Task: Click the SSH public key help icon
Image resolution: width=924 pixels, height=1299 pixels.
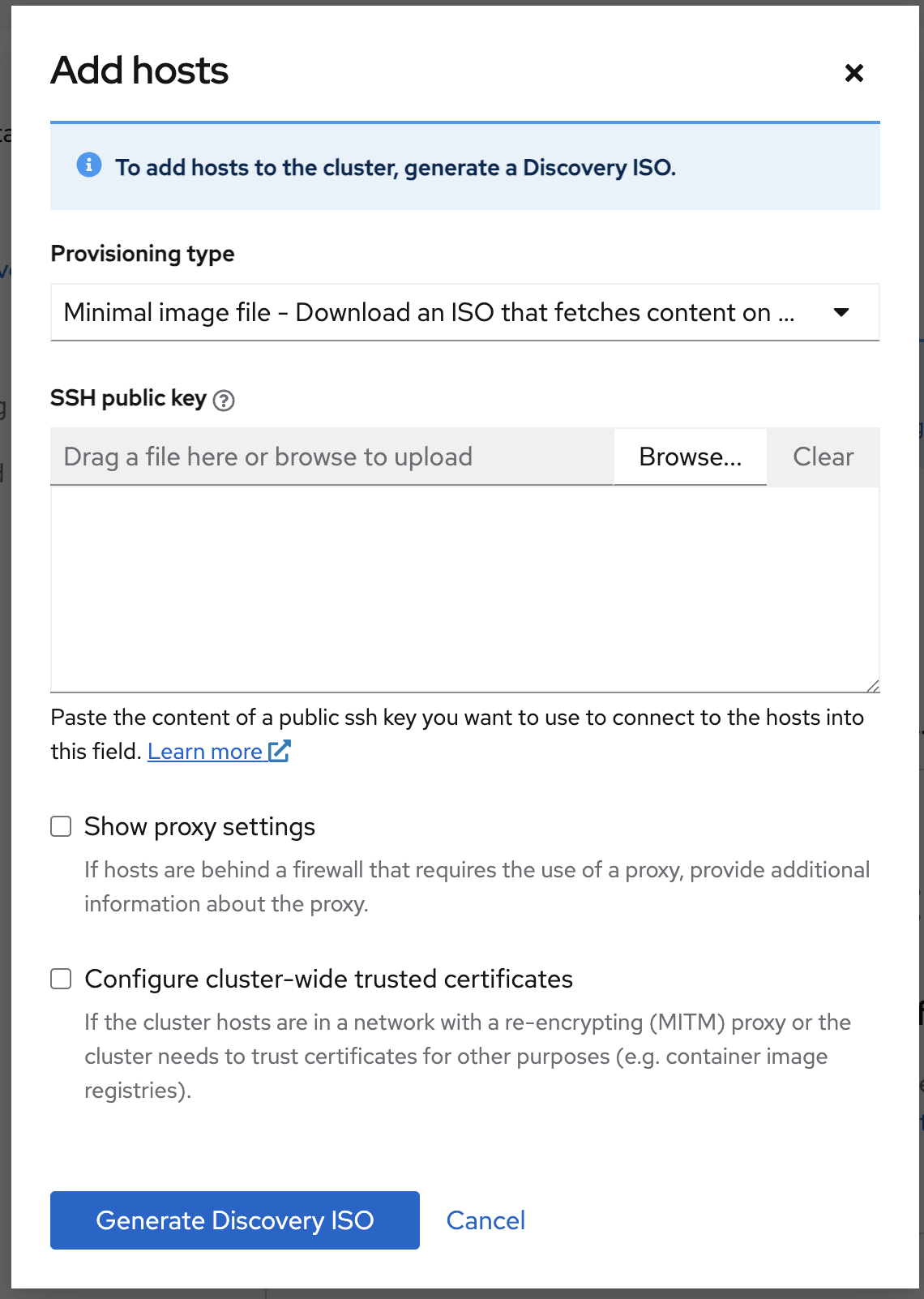Action: point(224,401)
